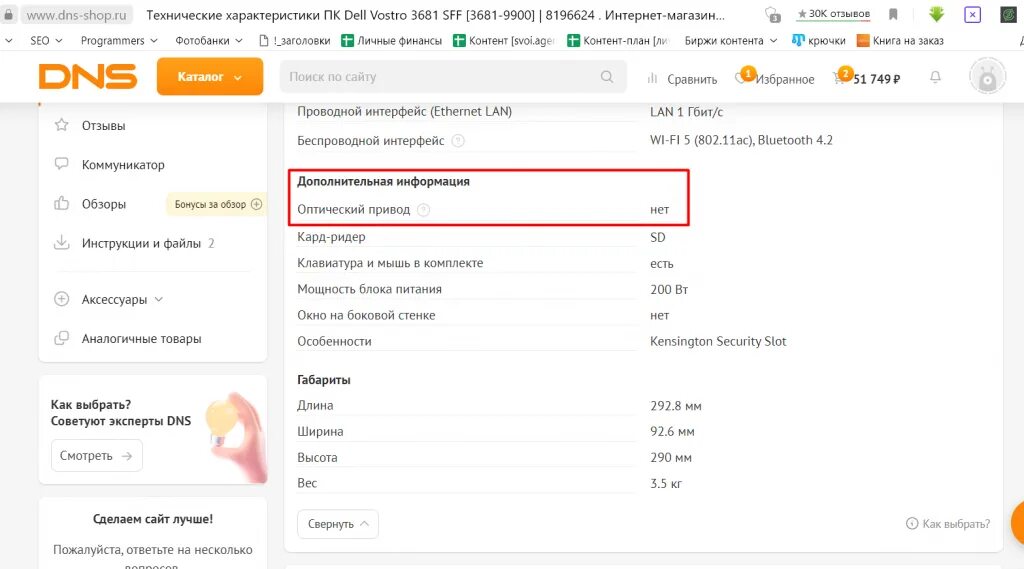Image resolution: width=1024 pixels, height=569 pixels.
Task: Click the download icon beside Инструкции и файлы
Action: pos(61,242)
